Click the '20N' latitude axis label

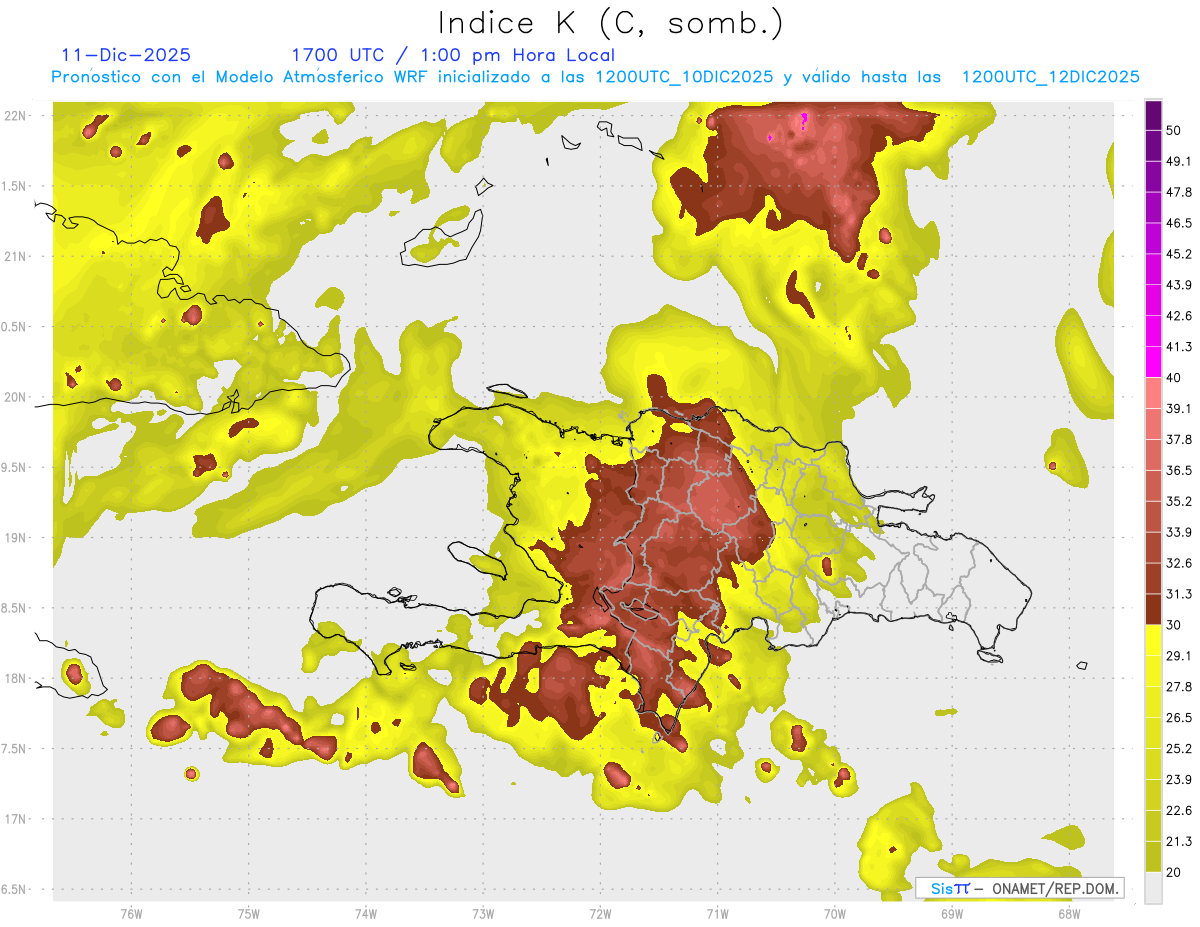click(17, 397)
